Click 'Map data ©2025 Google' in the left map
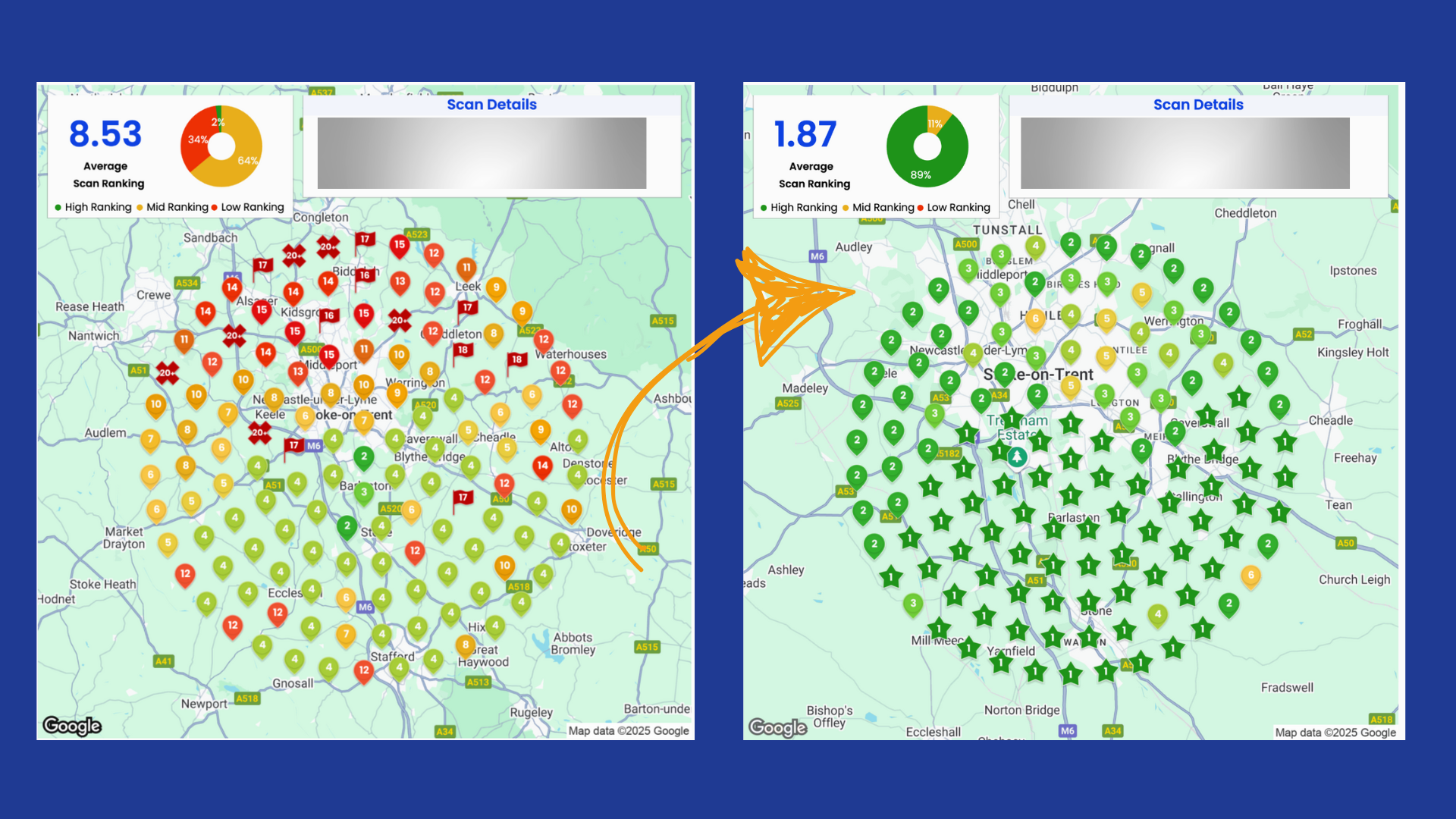 pyautogui.click(x=629, y=731)
